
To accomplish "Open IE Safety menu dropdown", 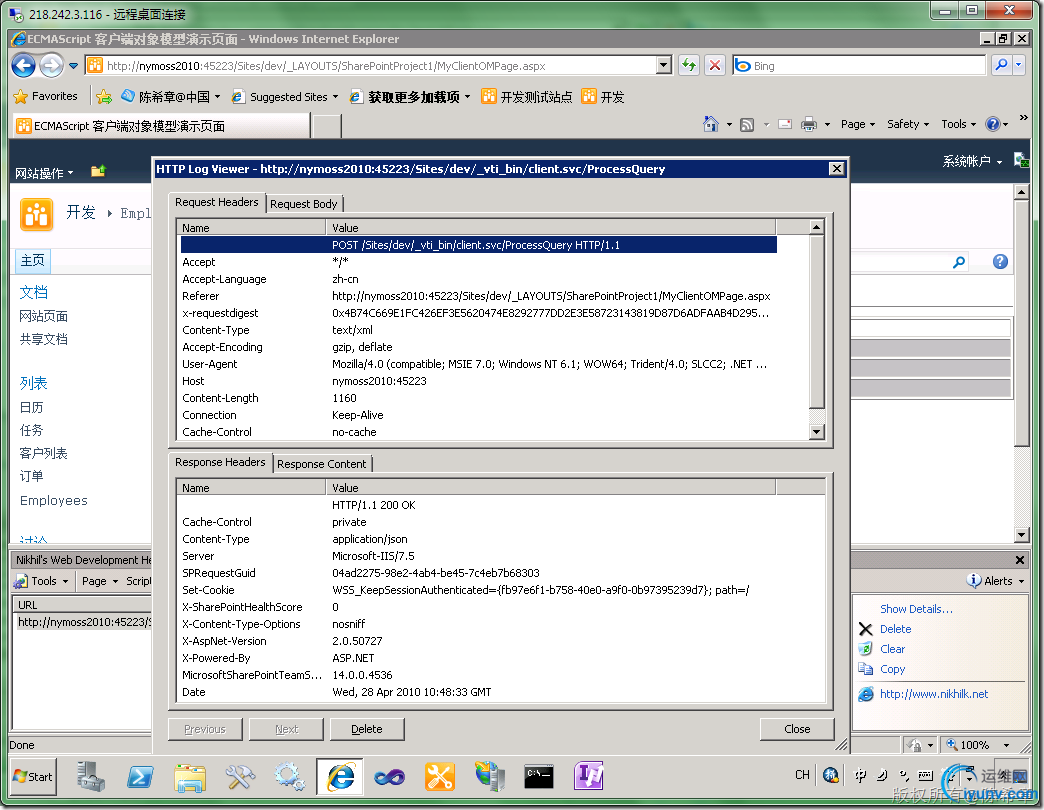I will click(908, 124).
